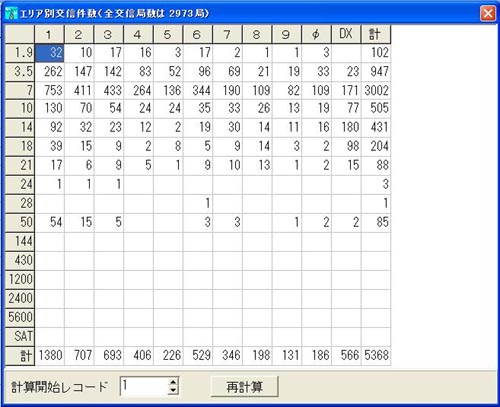Select the DX column header
Viewport: 500px width, 407px height.
point(346,34)
